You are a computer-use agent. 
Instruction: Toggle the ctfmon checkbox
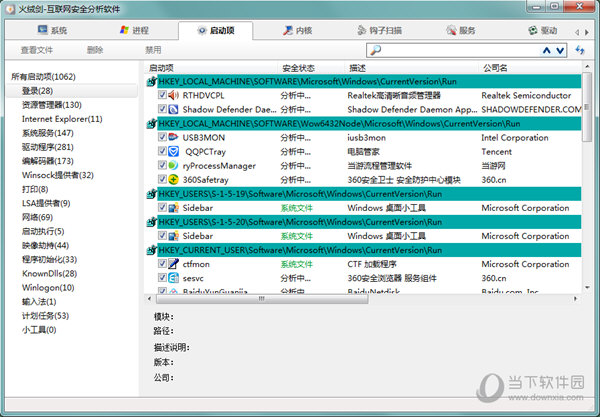click(x=162, y=264)
